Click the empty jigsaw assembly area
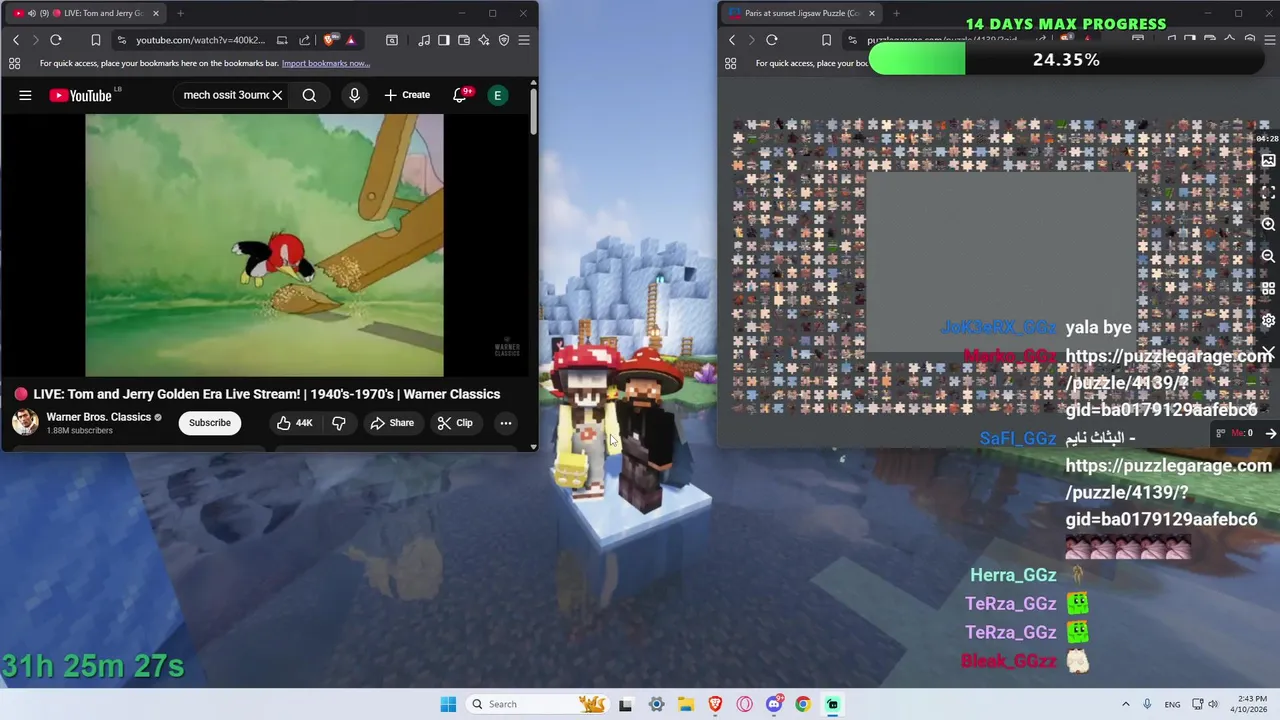This screenshot has height=720, width=1280. tap(1000, 262)
